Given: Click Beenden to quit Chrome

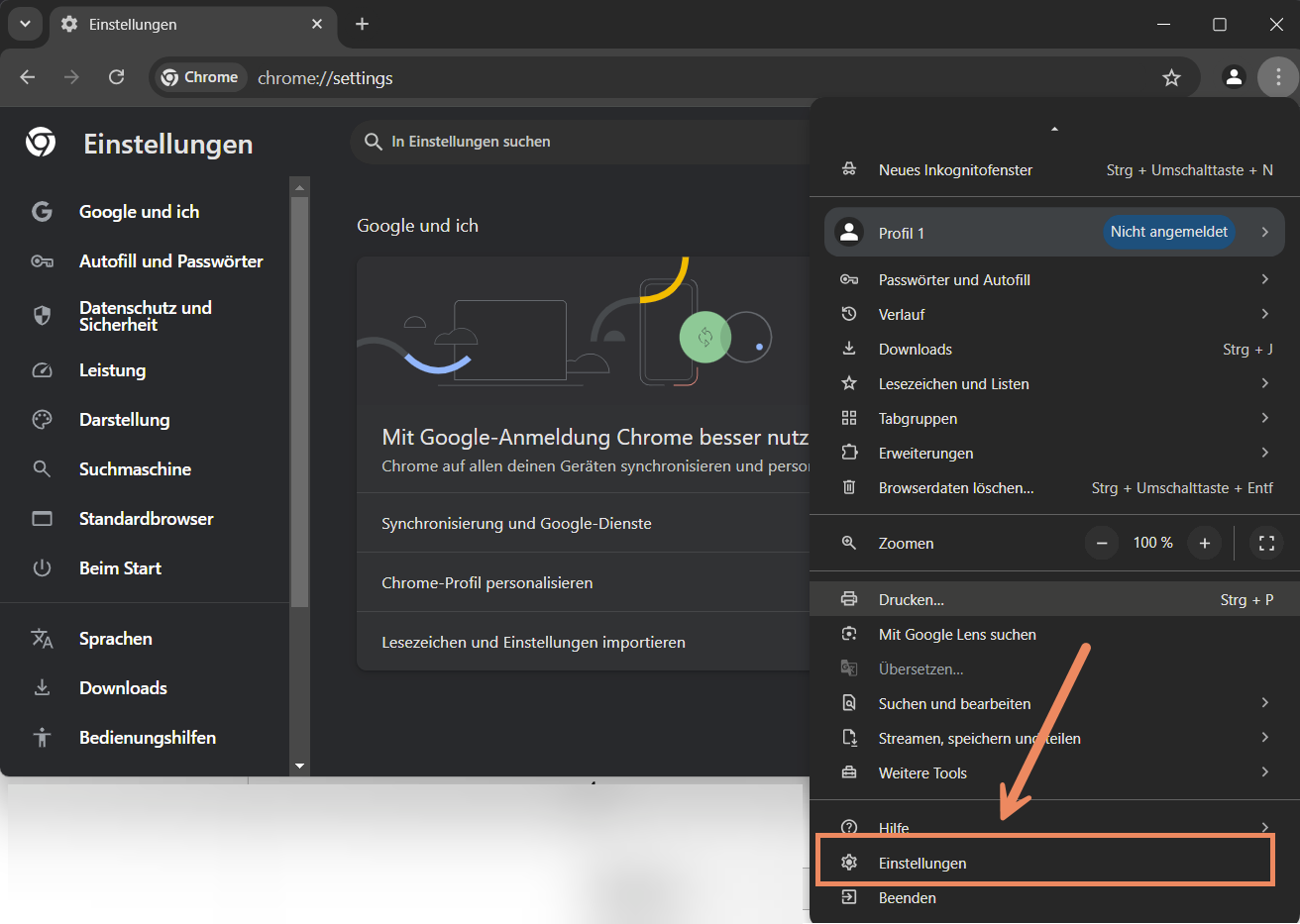Looking at the screenshot, I should point(1054,897).
